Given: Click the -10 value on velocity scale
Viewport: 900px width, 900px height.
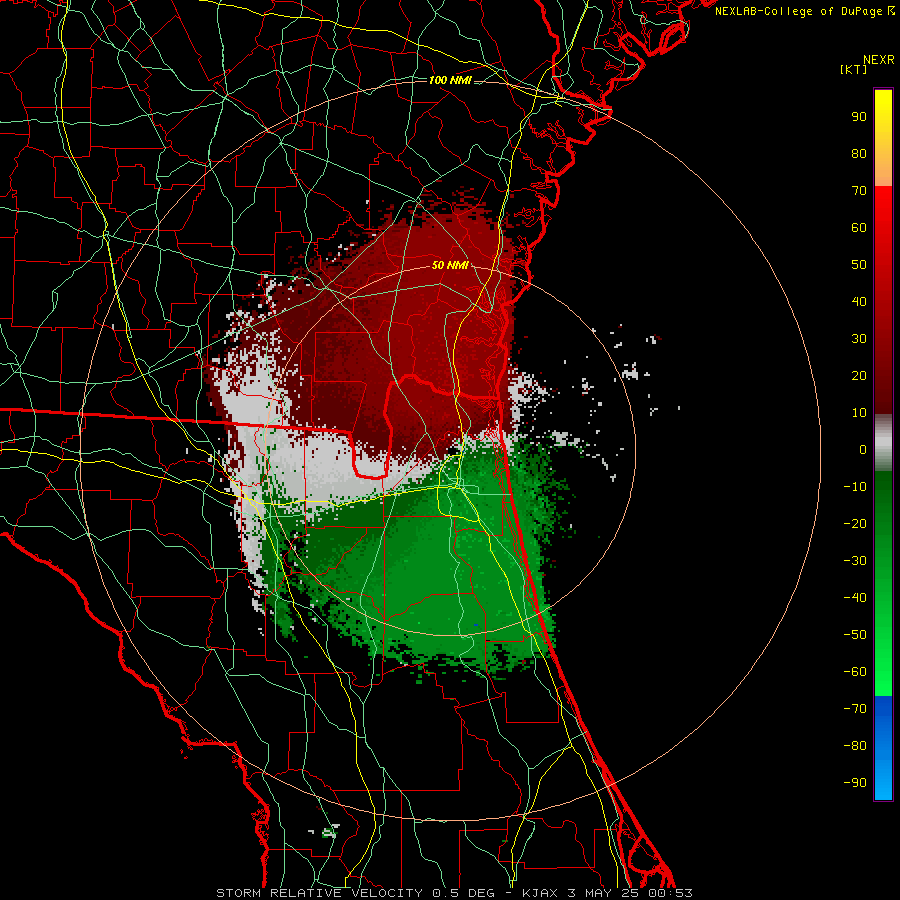Looking at the screenshot, I should coord(855,487).
